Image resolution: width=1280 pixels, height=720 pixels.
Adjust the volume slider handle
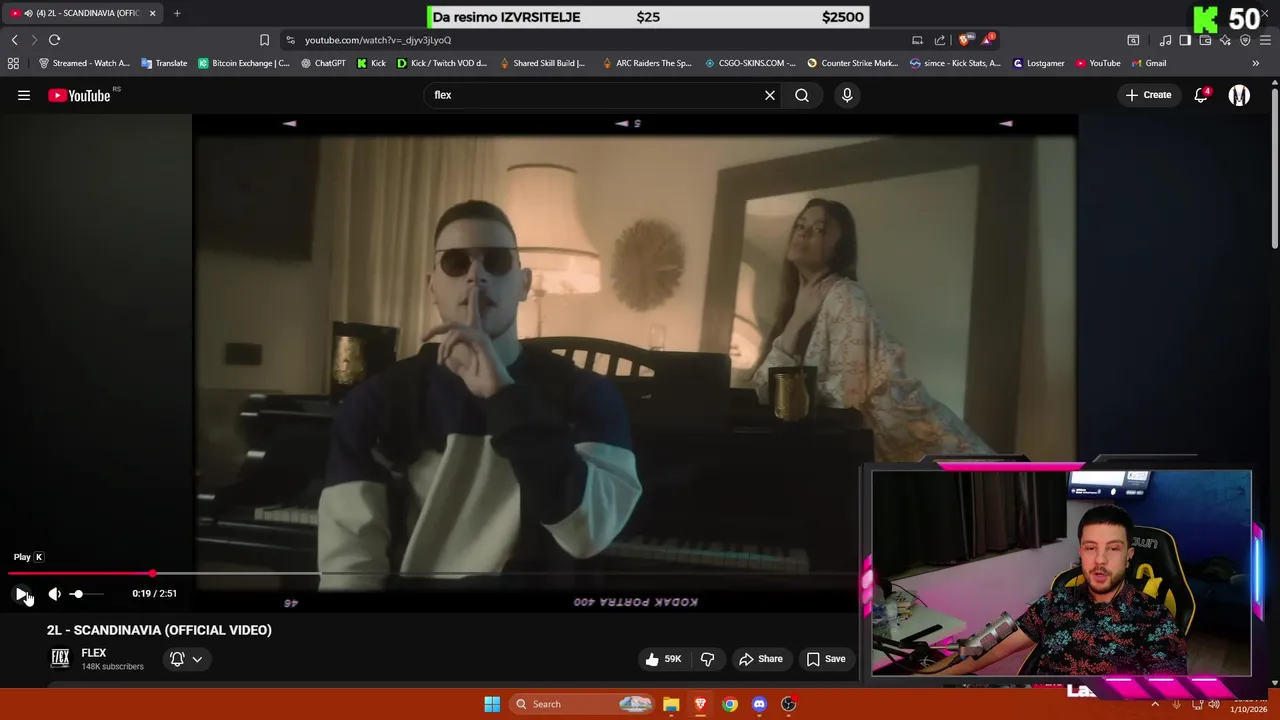(x=77, y=594)
